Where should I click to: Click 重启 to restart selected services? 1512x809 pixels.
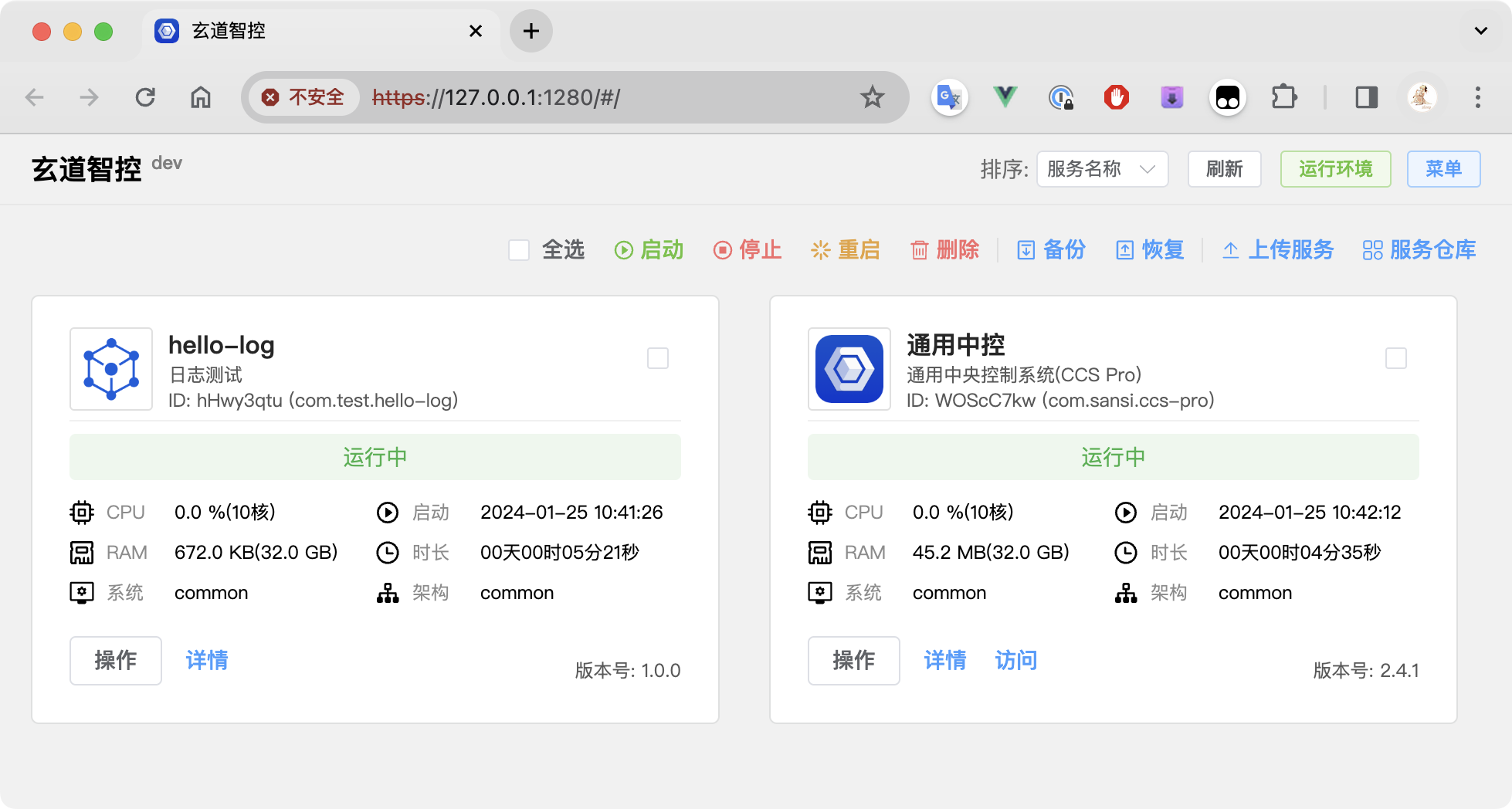[846, 250]
